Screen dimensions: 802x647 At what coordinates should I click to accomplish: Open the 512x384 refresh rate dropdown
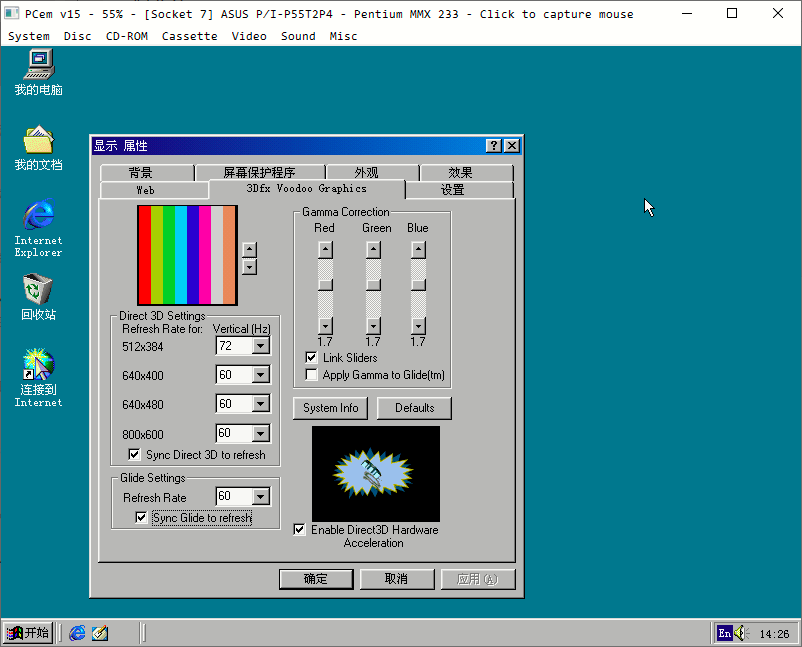pos(261,346)
